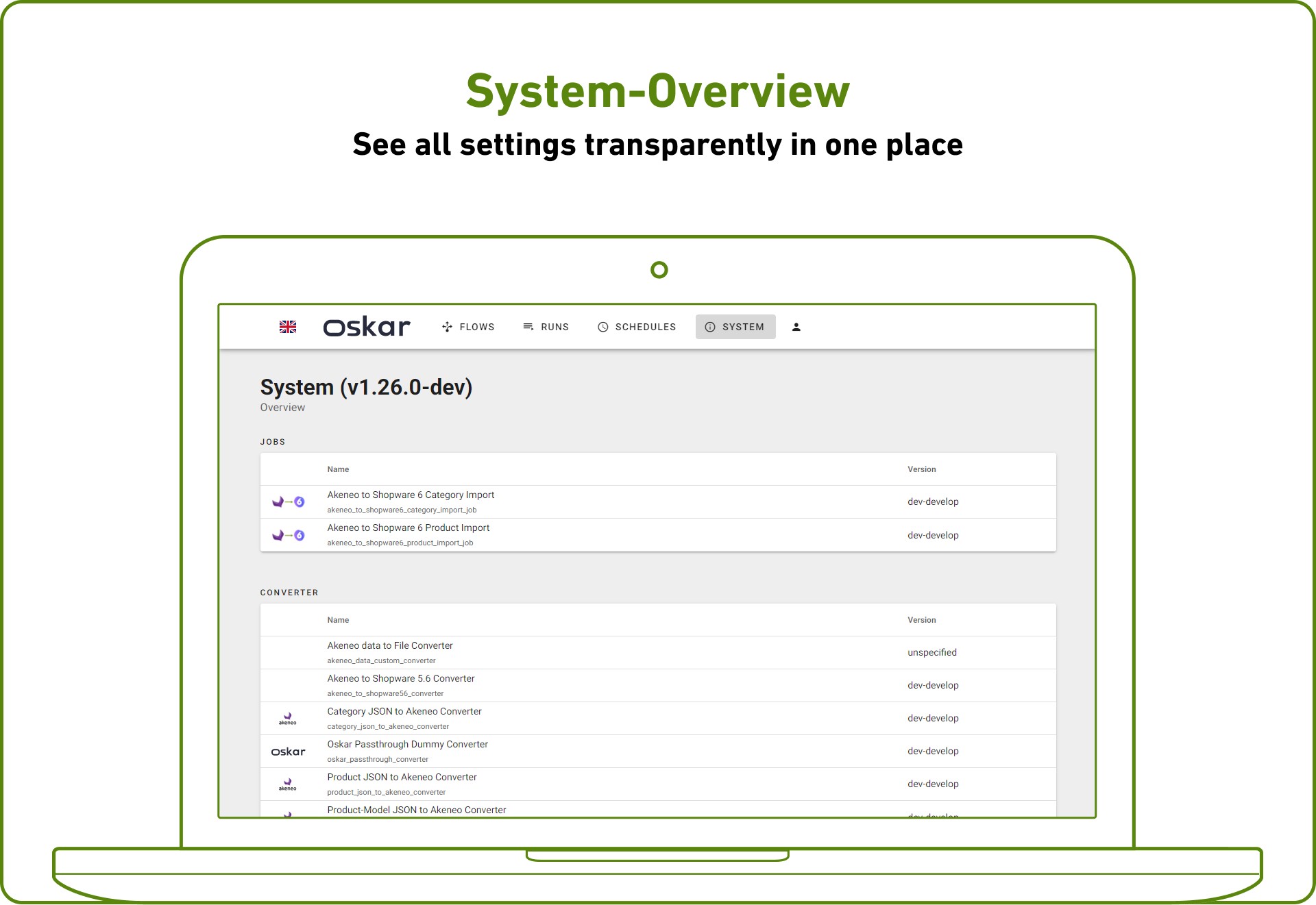The image size is (1316, 905).
Task: Click Product-Model JSON to Akeneo Converter entry
Action: (x=417, y=810)
